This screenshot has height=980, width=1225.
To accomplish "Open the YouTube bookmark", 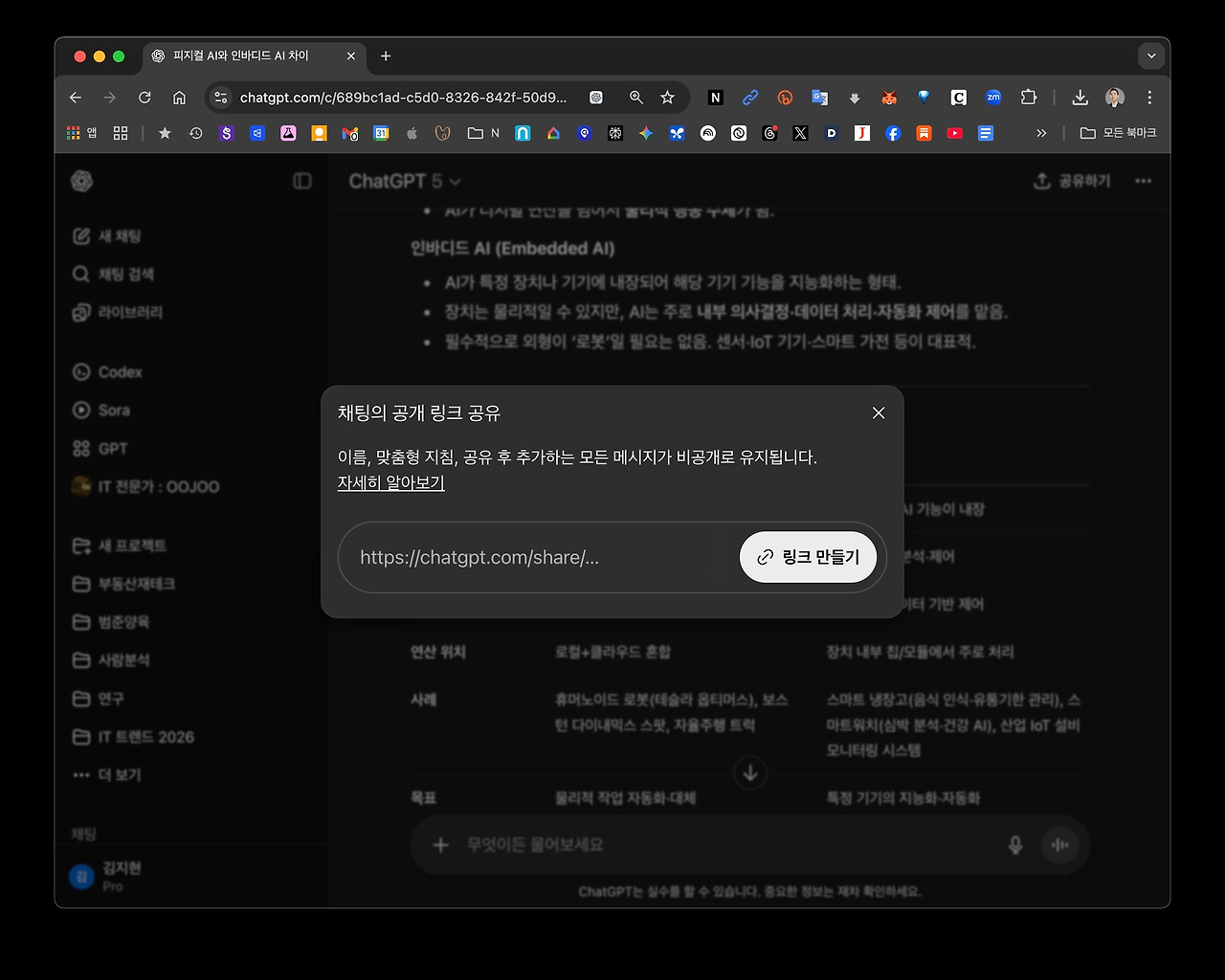I will pos(955,133).
